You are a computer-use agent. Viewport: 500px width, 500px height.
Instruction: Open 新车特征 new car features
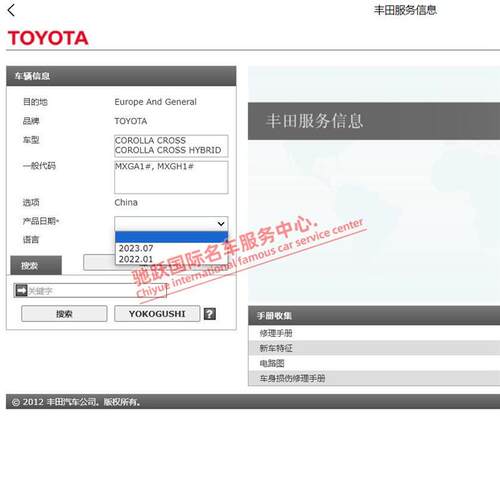point(374,348)
